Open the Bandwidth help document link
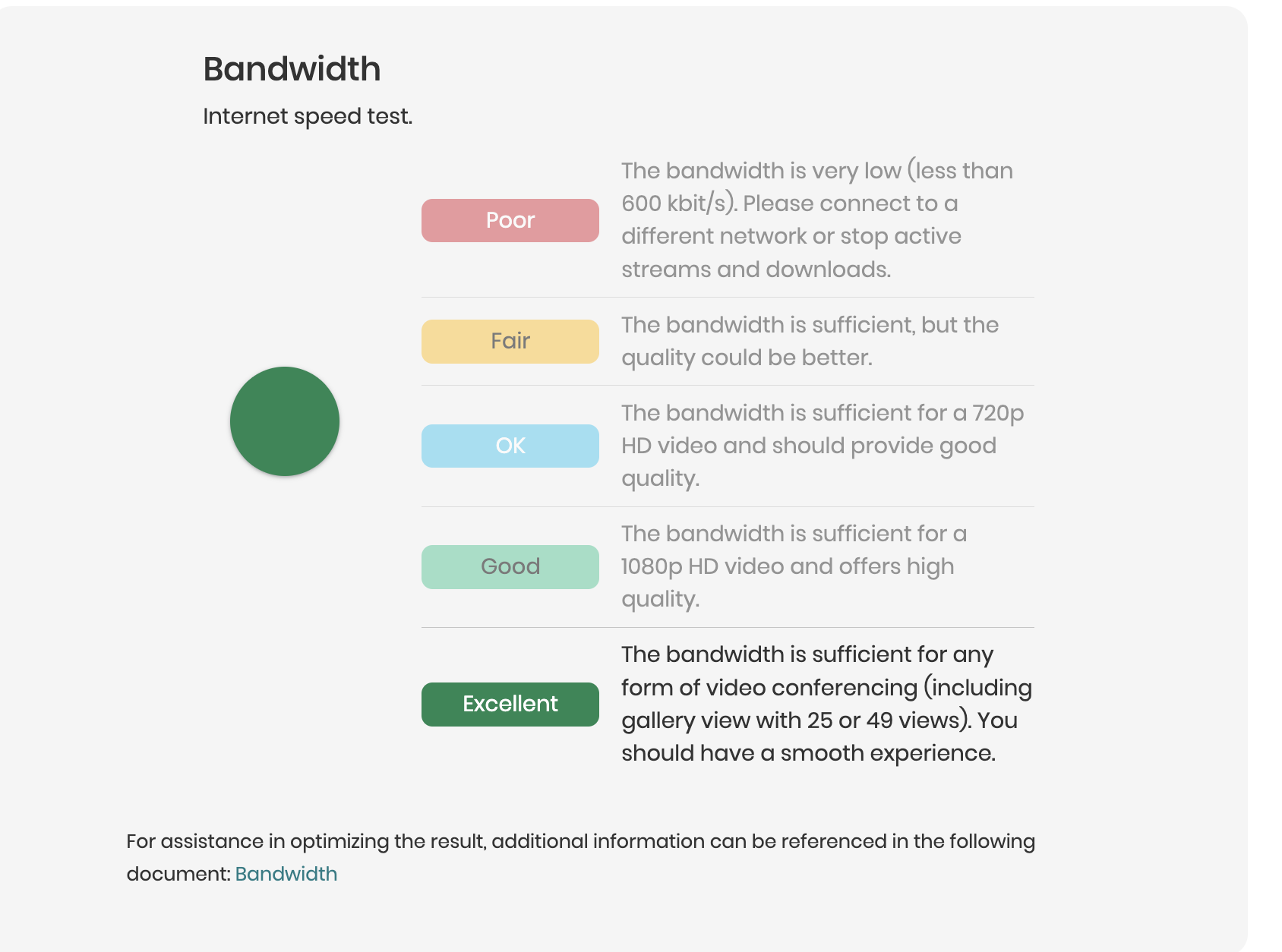This screenshot has height=952, width=1282. pyautogui.click(x=286, y=874)
